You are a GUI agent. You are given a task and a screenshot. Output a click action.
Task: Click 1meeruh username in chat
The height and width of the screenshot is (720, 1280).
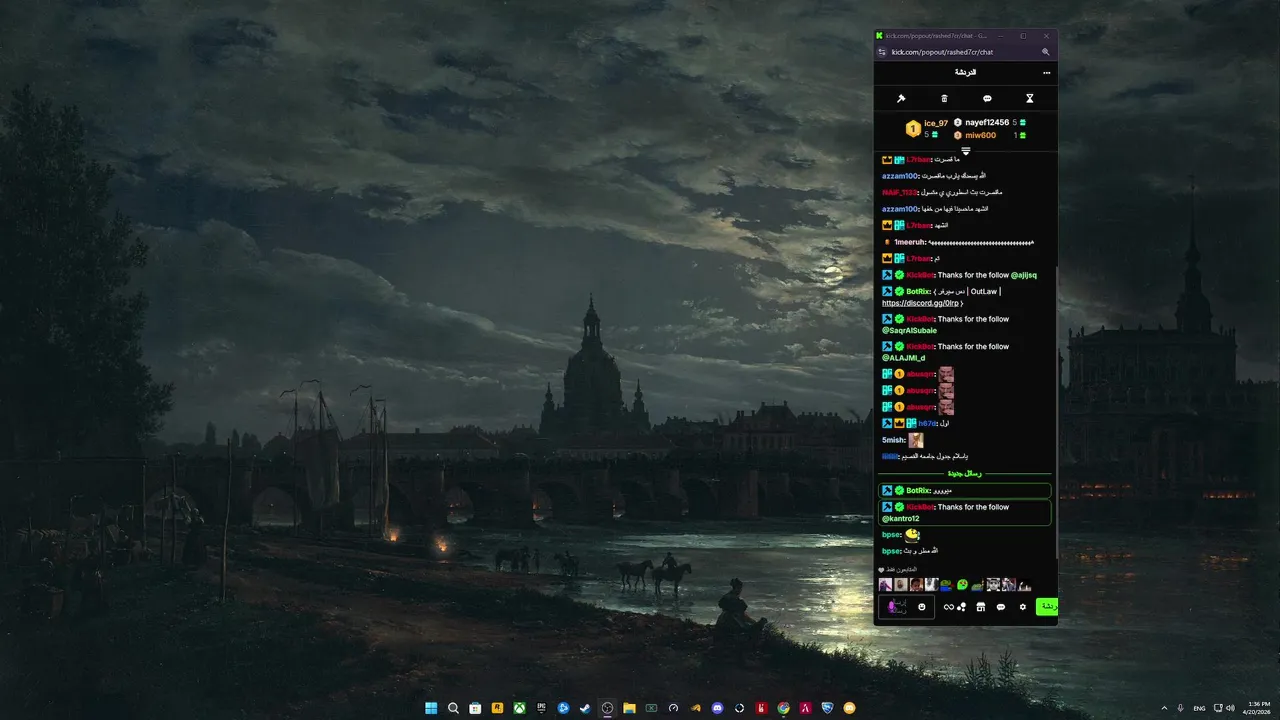click(910, 242)
